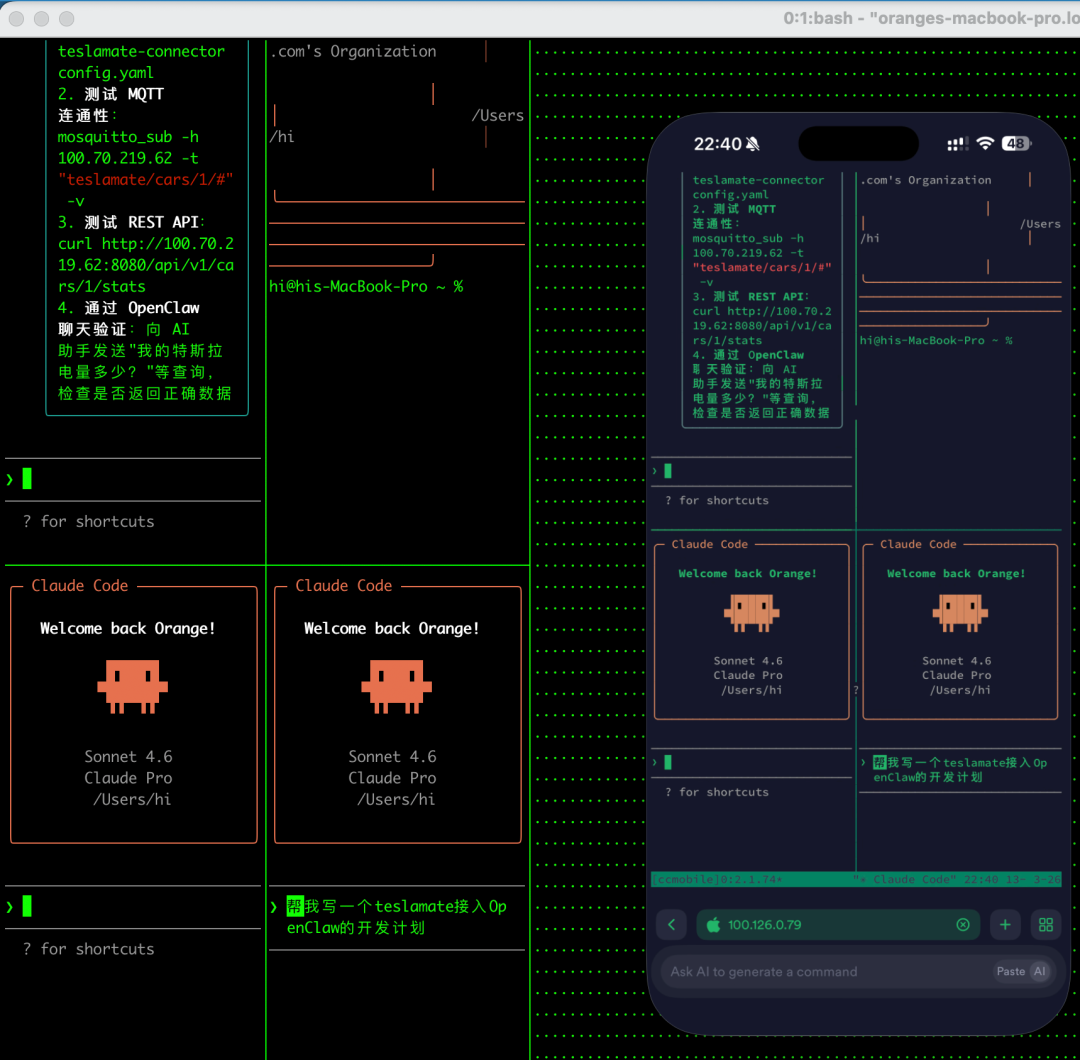Screen dimensions: 1080x1060
Task: Click '? for shortcuts' in Mac top-left pane
Action: click(88, 521)
